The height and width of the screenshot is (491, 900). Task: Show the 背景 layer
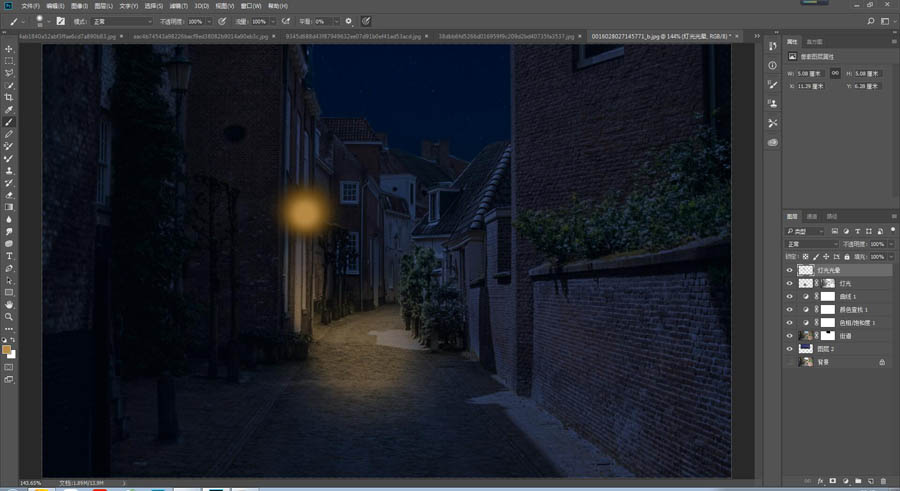[789, 362]
